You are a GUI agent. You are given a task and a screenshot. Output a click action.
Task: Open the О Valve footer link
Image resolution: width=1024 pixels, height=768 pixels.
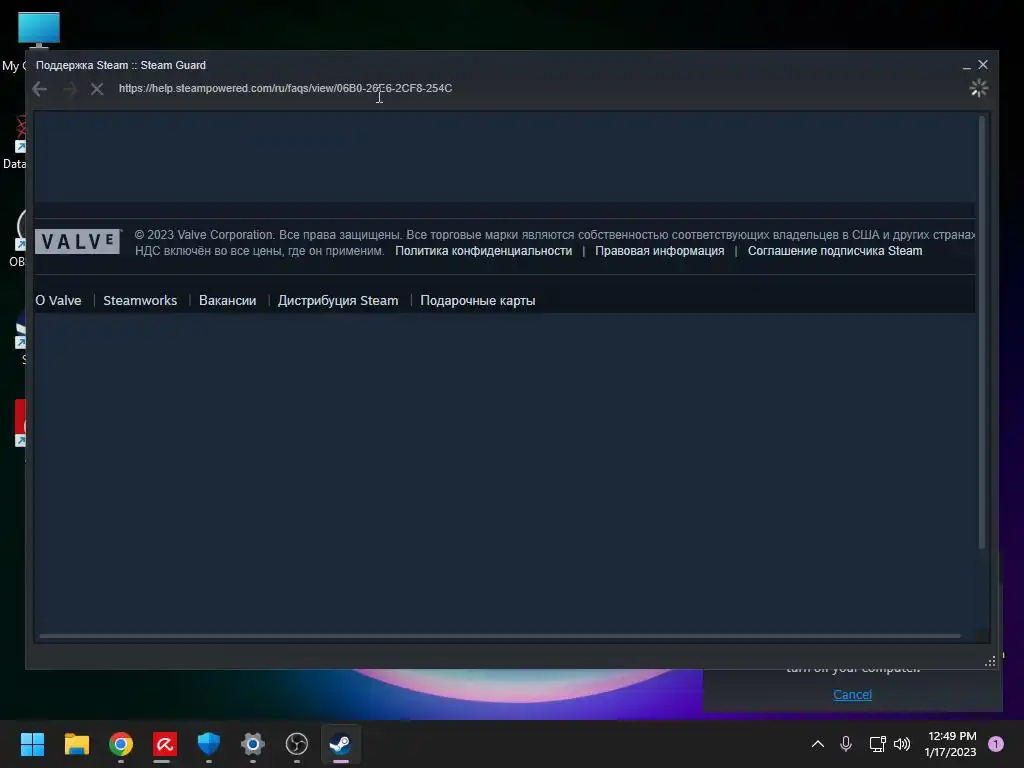pyautogui.click(x=58, y=300)
